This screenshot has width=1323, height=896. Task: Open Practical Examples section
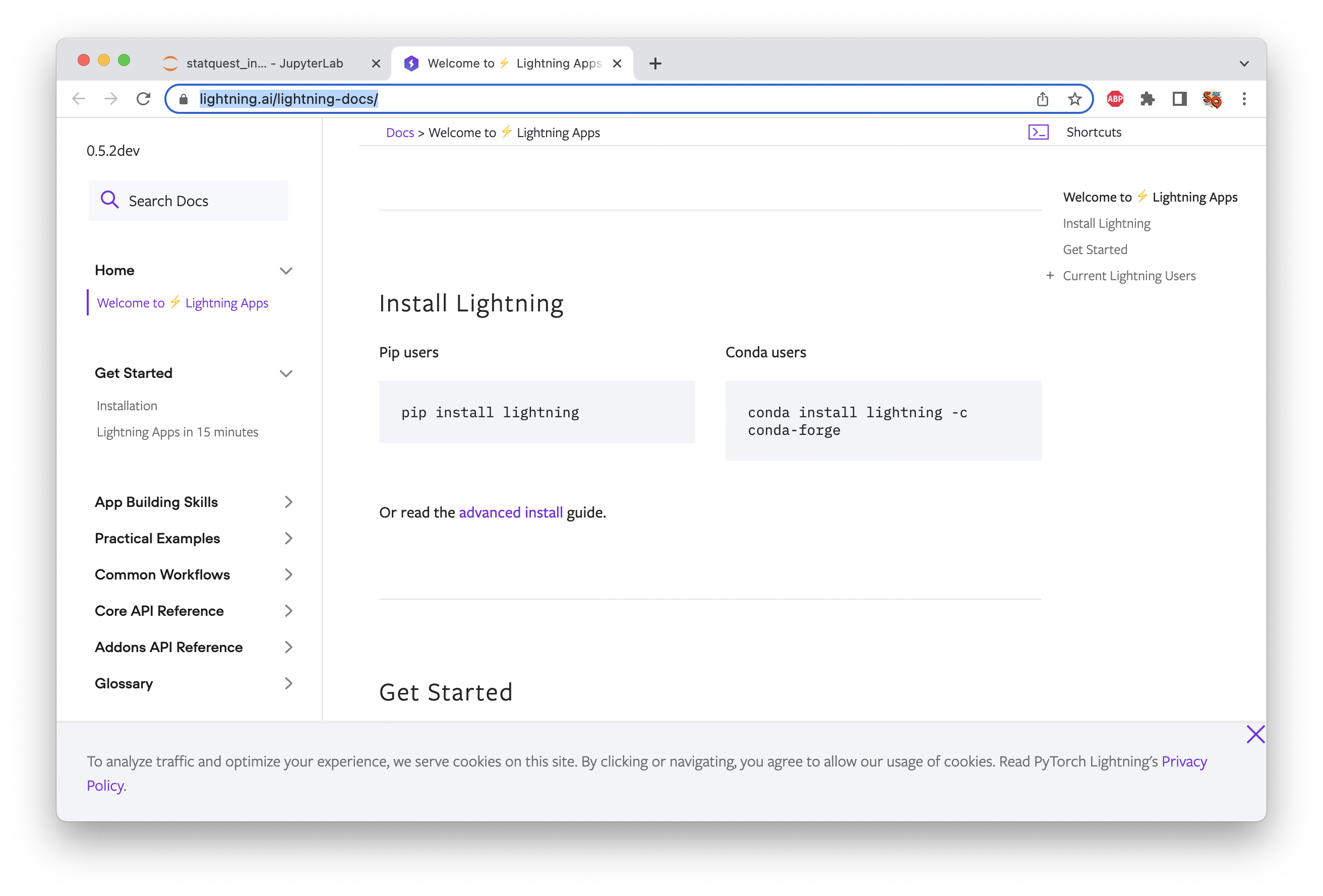[158, 538]
